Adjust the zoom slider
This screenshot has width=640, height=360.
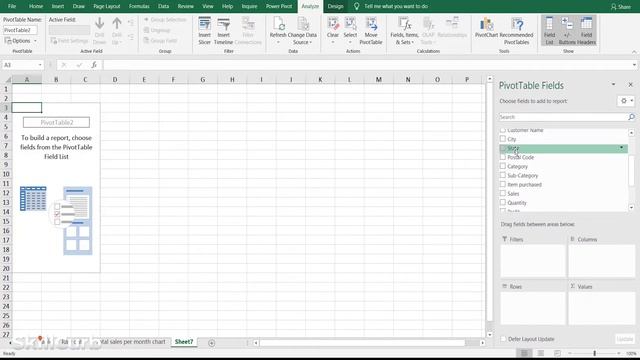pos(595,353)
